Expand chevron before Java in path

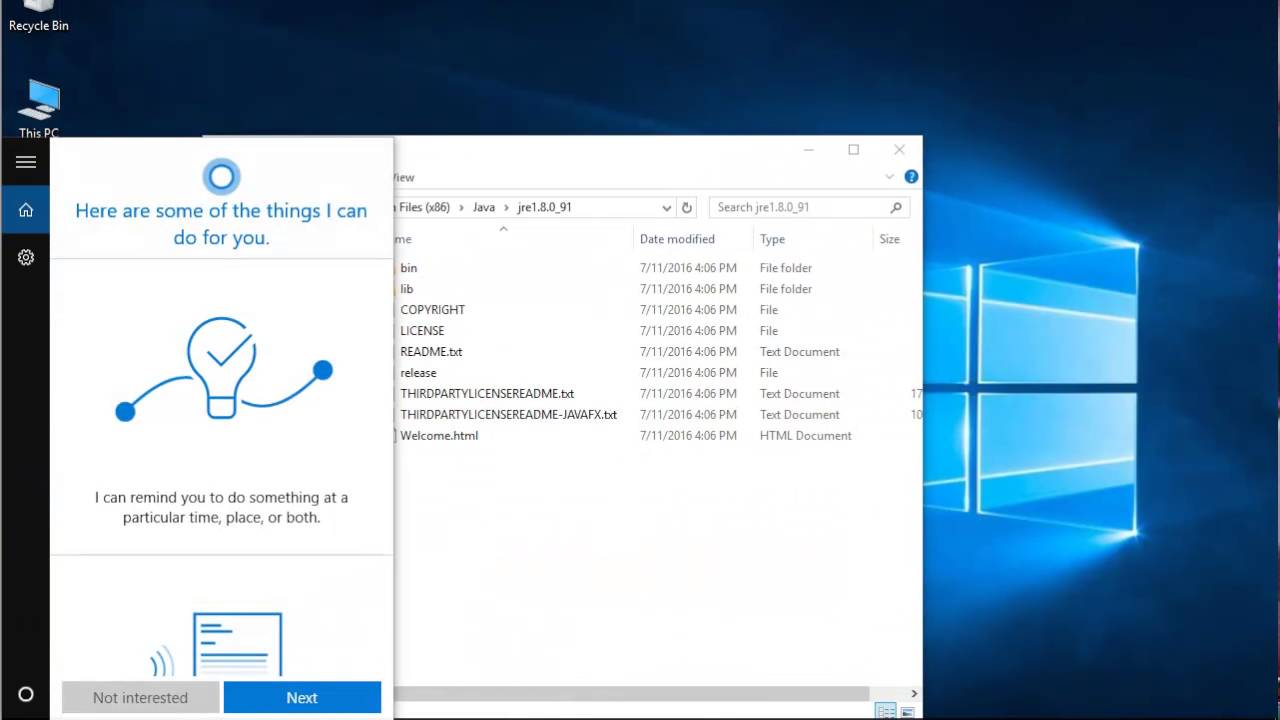click(463, 207)
